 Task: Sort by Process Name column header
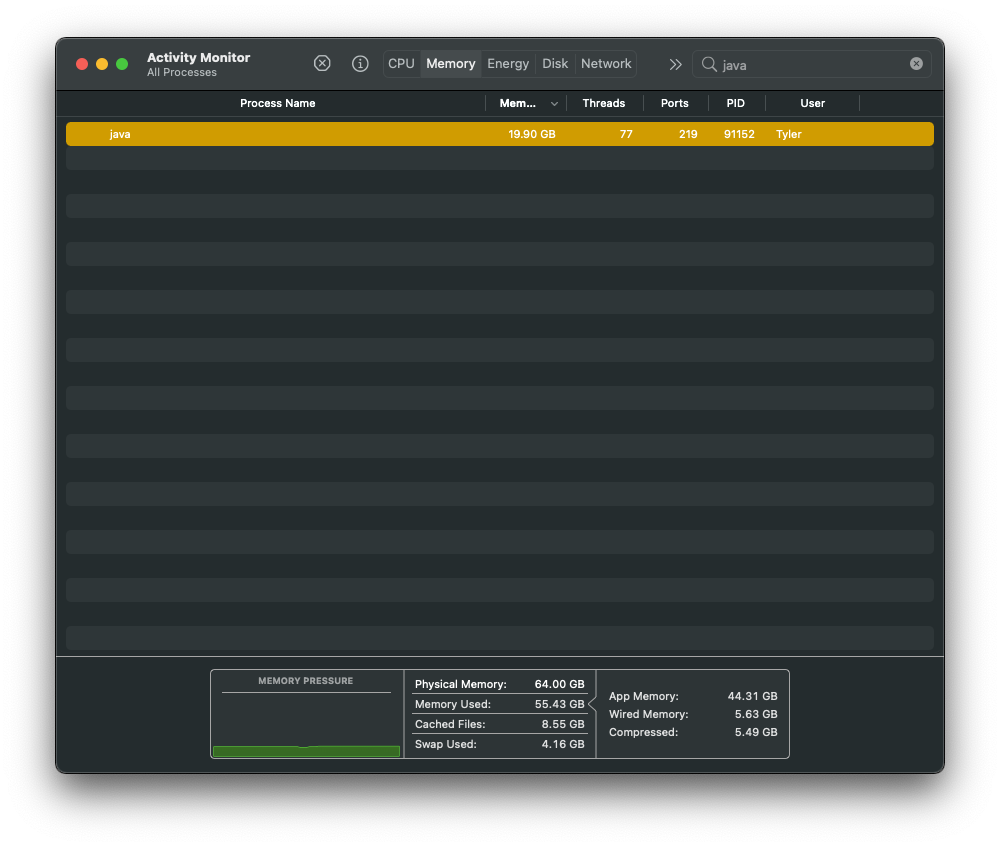point(277,103)
